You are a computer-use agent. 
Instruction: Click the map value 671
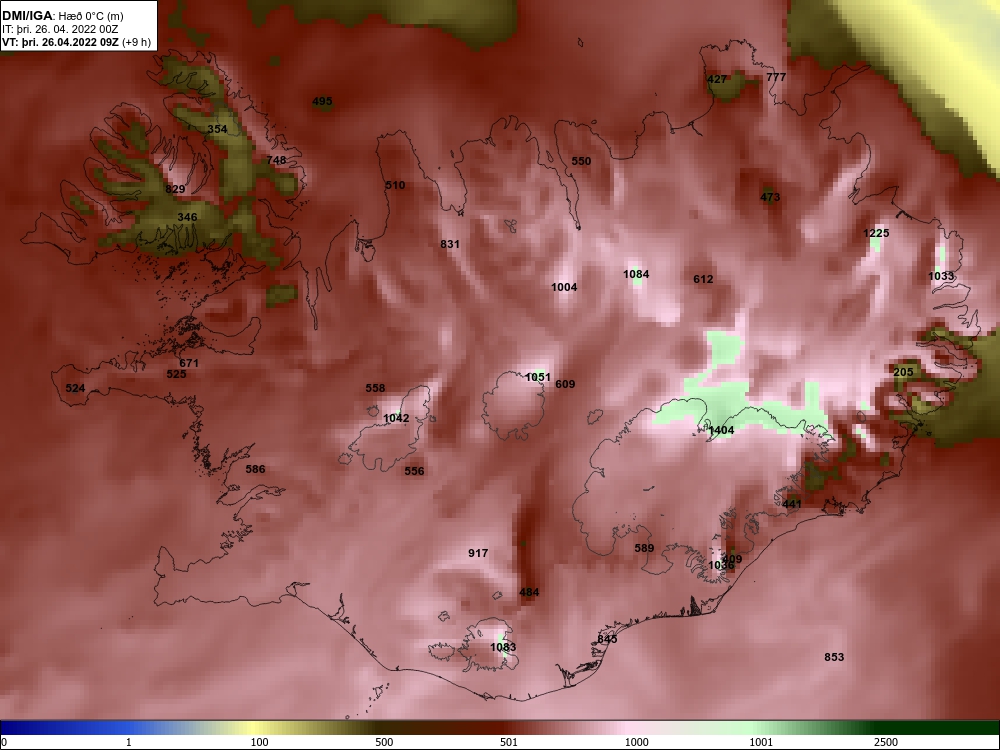[x=189, y=363]
